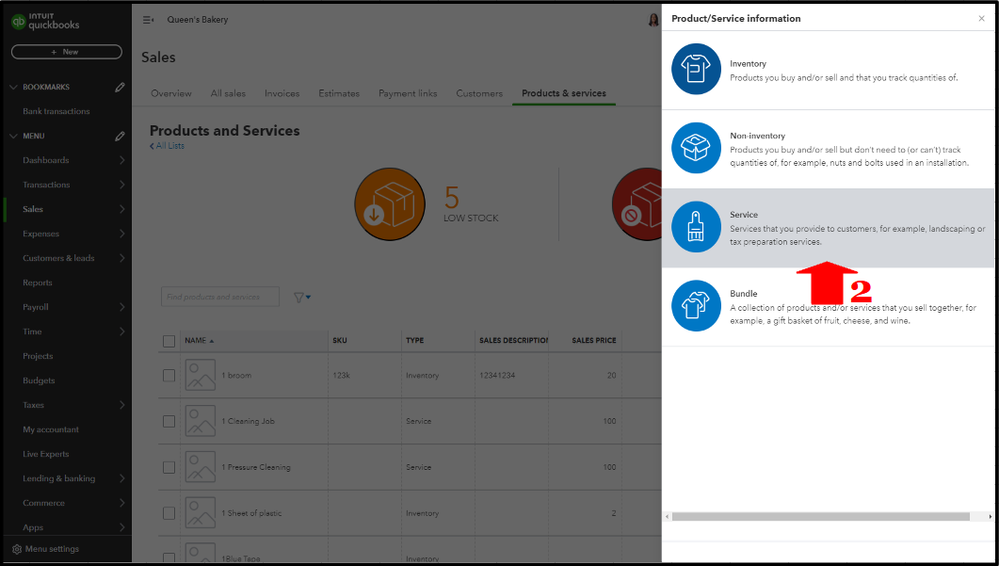Check the box for 1 Sheet of plastic
The height and width of the screenshot is (566, 999).
click(x=169, y=513)
